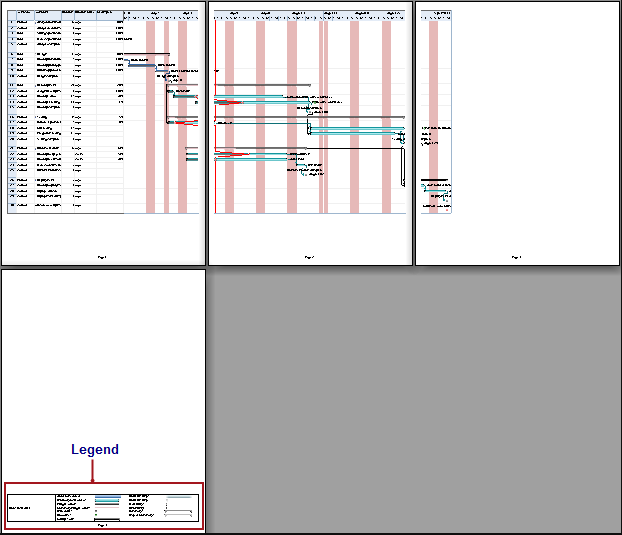This screenshot has height=535, width=622.
Task: Click the page number footer on page one
Action: pyautogui.click(x=103, y=257)
